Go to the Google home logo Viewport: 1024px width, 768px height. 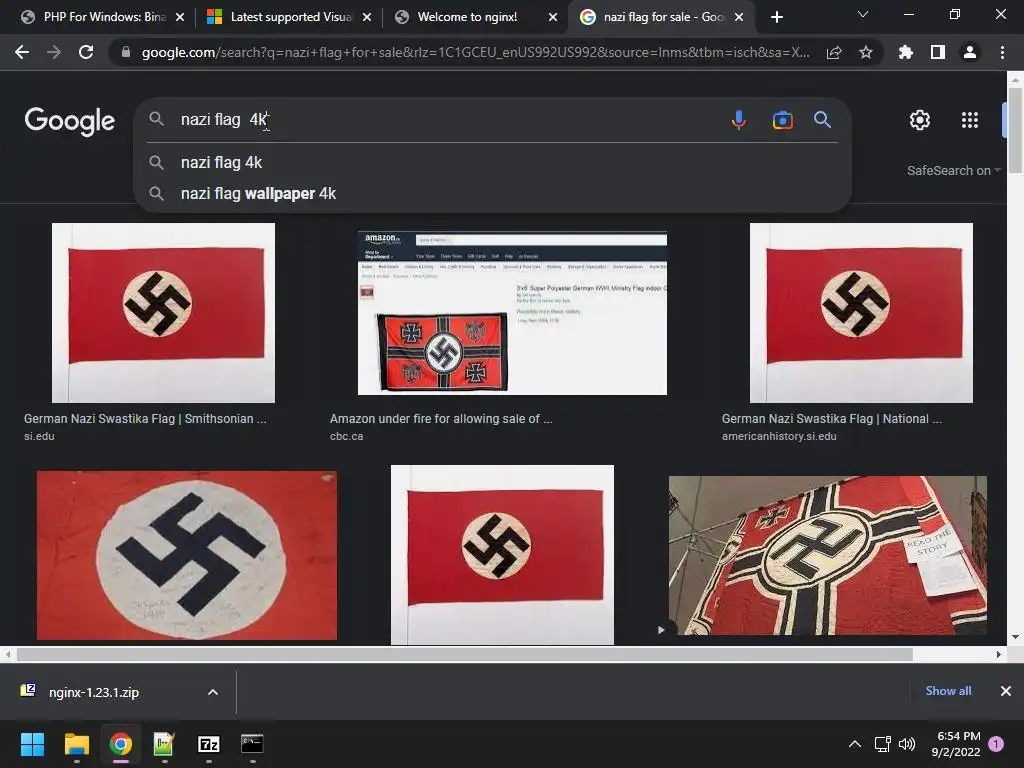(69, 121)
